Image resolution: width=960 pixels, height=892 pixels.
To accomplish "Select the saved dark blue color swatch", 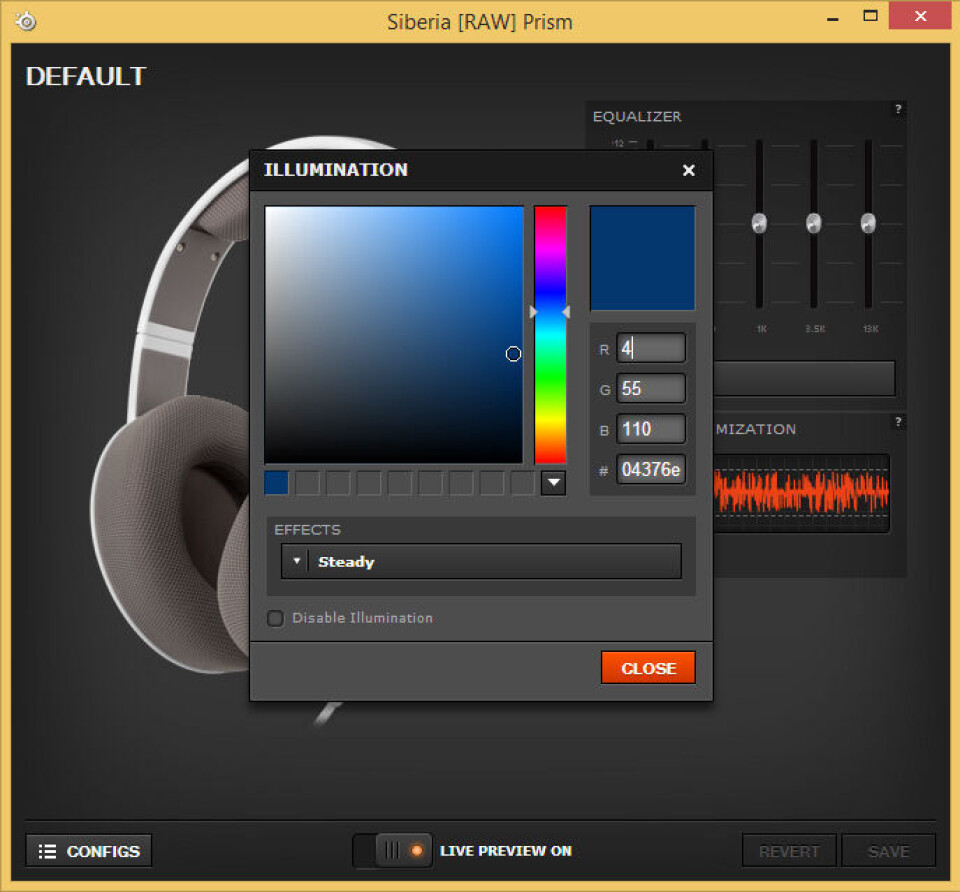I will [277, 482].
